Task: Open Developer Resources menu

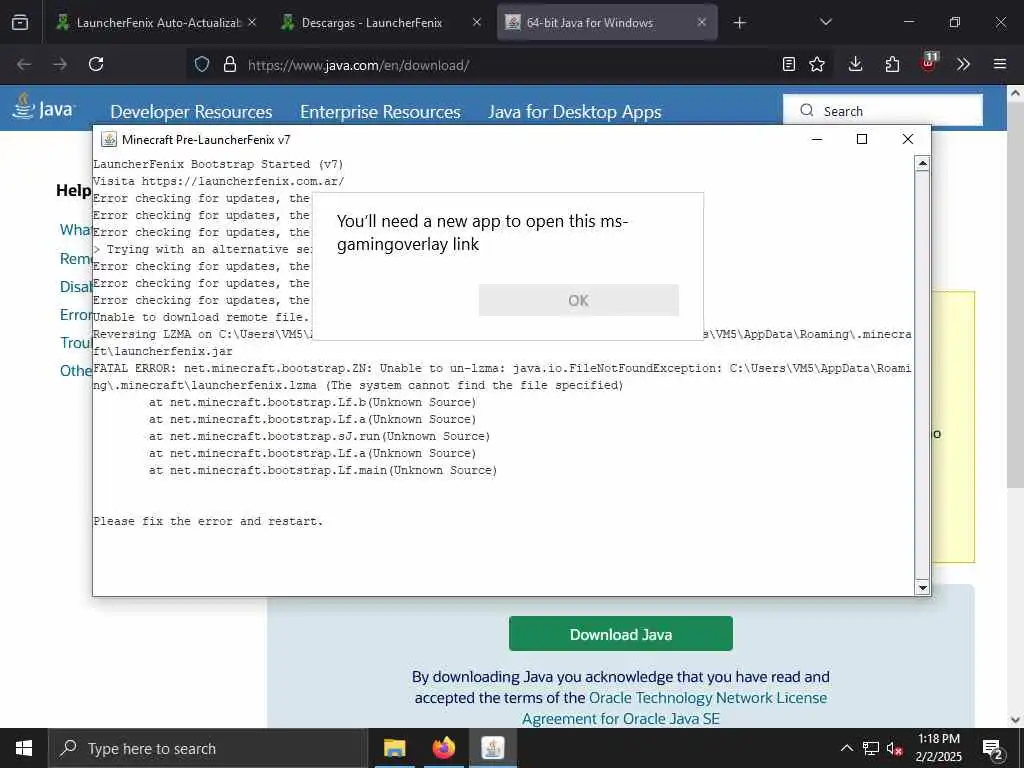Action: coord(191,112)
